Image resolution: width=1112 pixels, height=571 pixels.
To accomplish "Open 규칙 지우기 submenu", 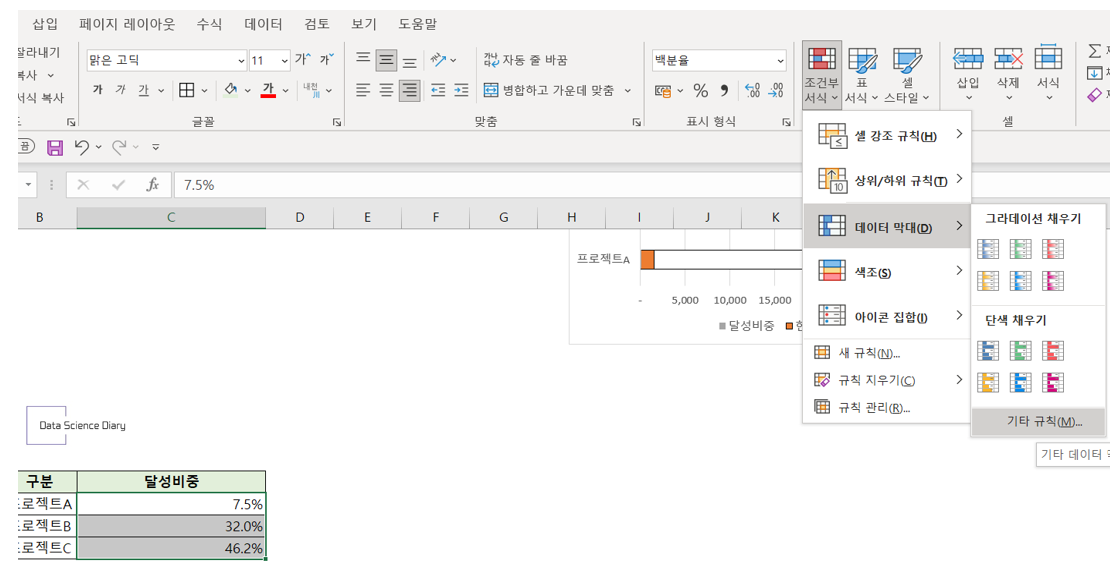I will pyautogui.click(x=886, y=380).
